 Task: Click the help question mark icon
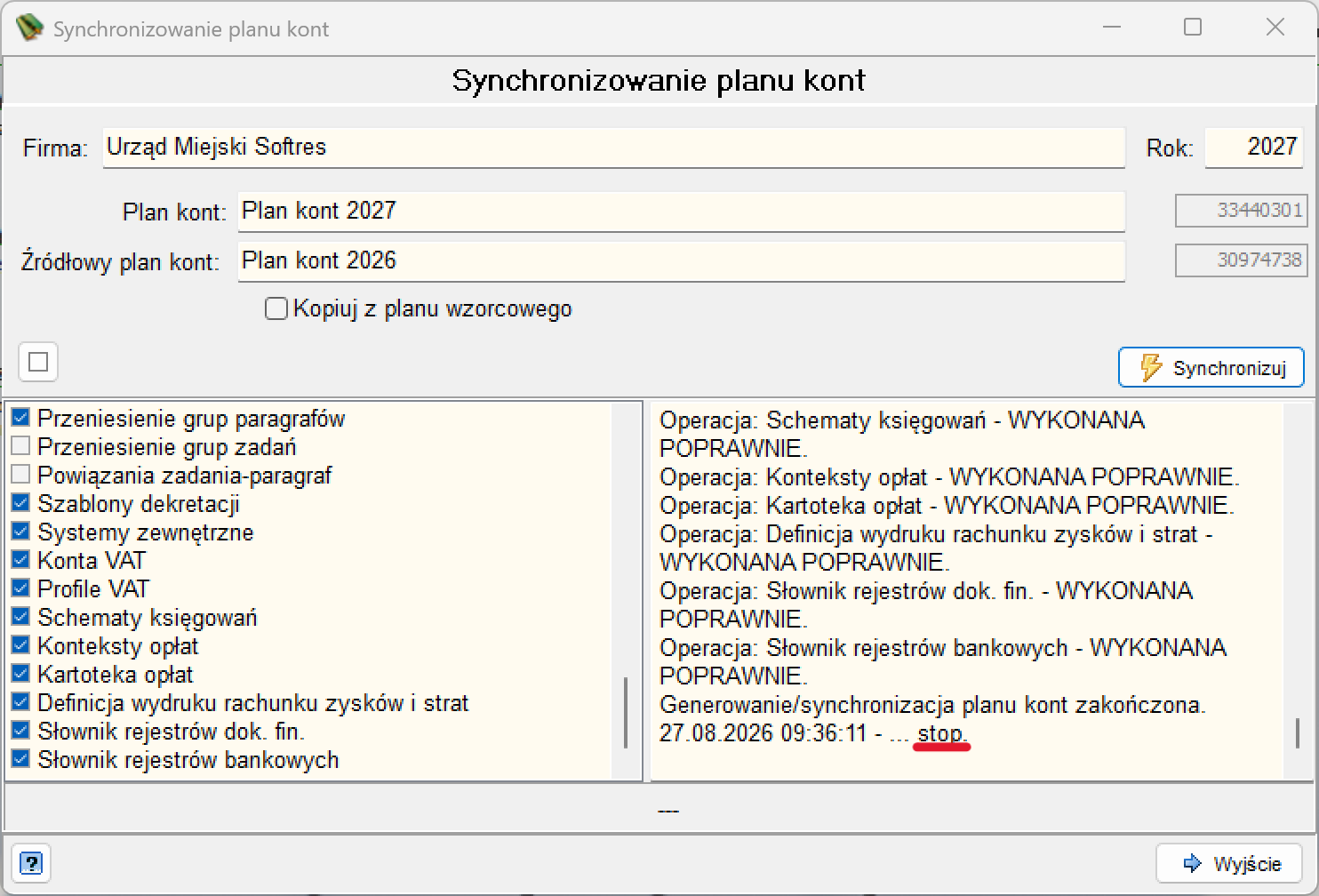[x=31, y=863]
